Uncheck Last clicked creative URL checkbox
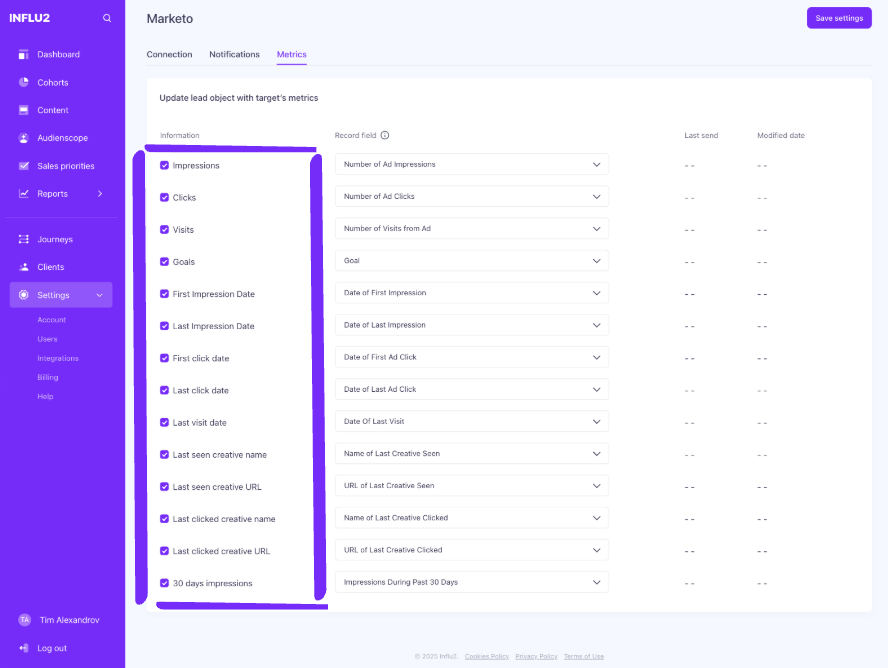888x668 pixels. pyautogui.click(x=164, y=551)
